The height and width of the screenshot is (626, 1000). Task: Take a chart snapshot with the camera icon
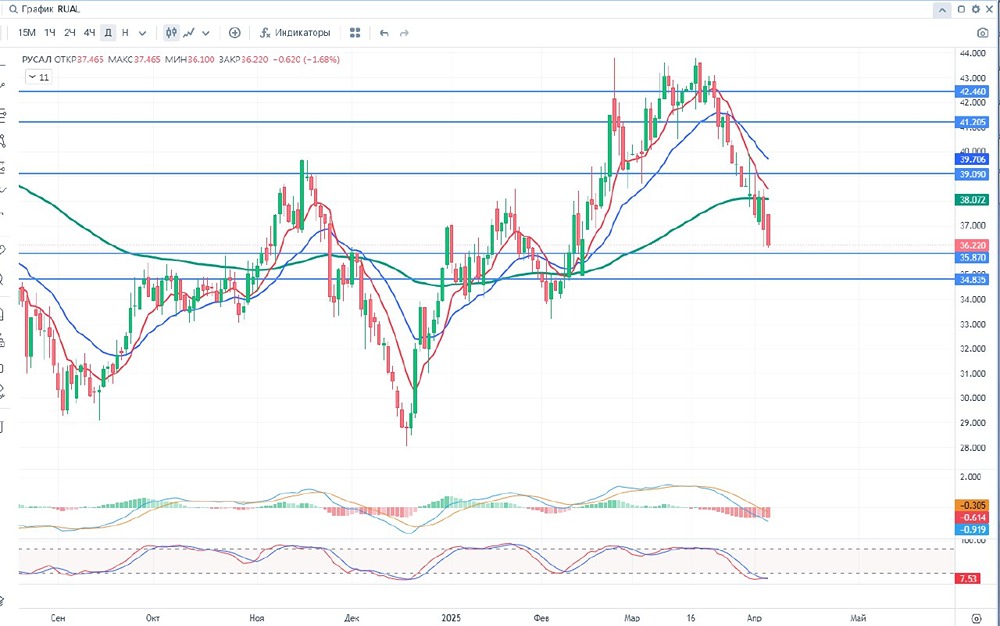coord(983,33)
